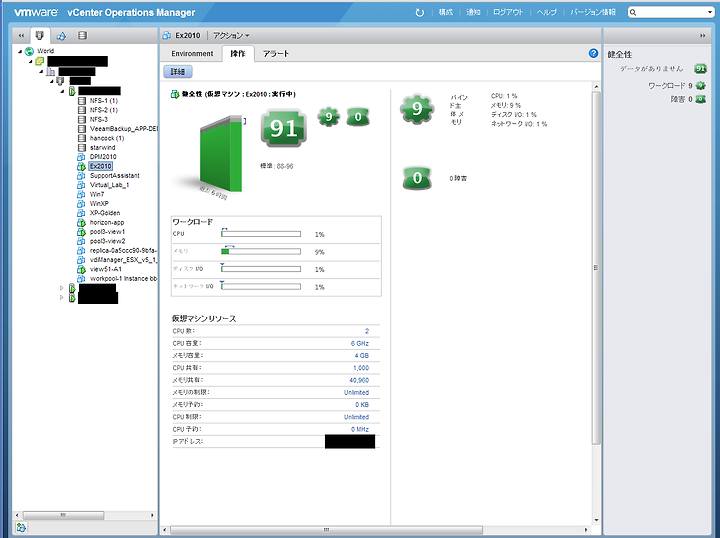Click the large 9 workload gear badge
Screen dimensions: 720x538
[x=416, y=109]
